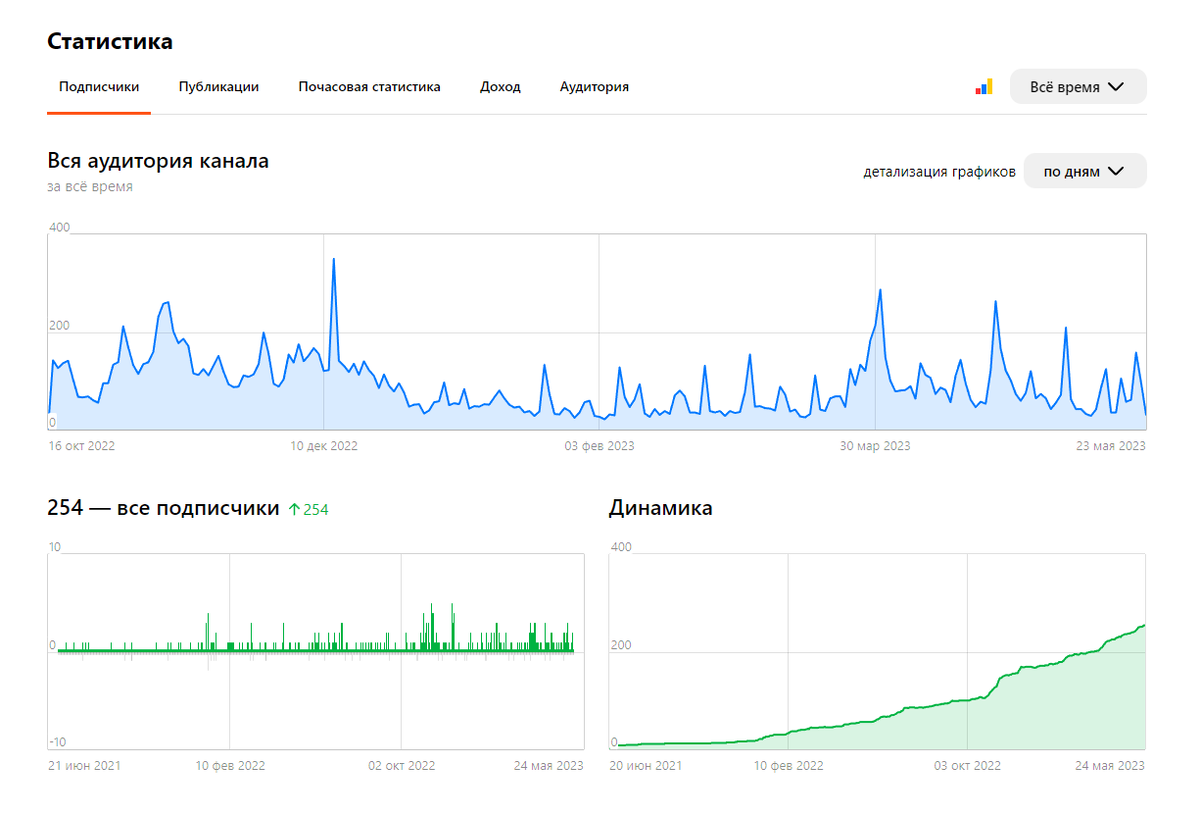Select the Доход tab

coord(500,87)
